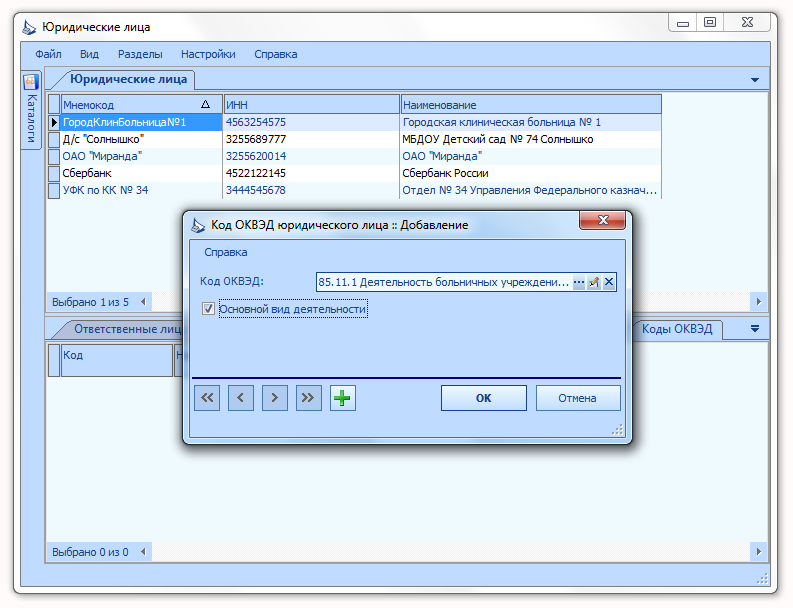Maximize the Юридические лица window
Screen dimensions: 793x608
[710, 23]
